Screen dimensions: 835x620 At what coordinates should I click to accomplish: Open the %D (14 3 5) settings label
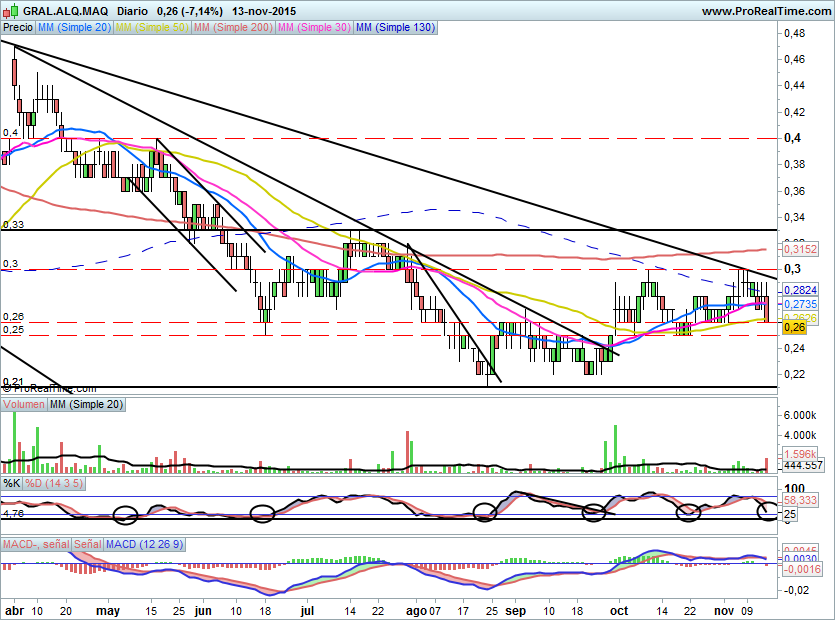click(x=54, y=484)
